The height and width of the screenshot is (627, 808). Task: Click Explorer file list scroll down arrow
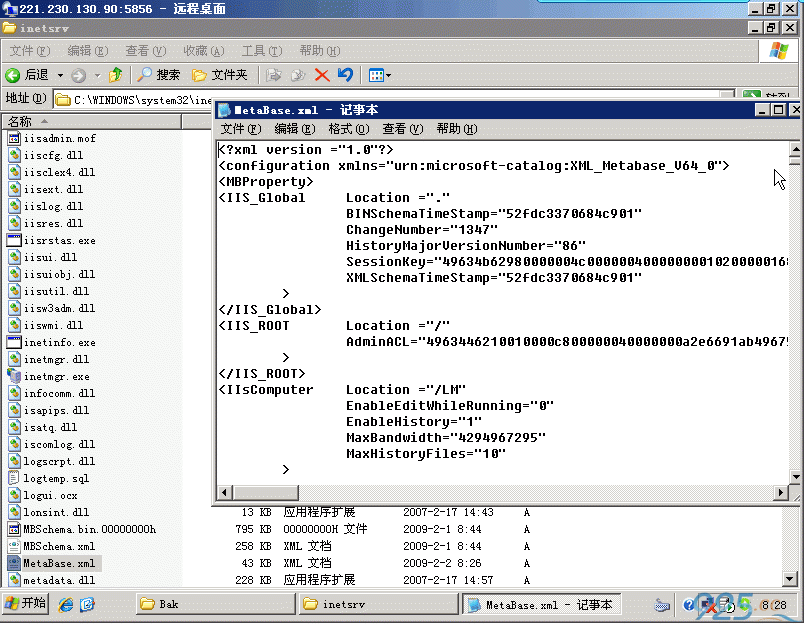[x=789, y=579]
